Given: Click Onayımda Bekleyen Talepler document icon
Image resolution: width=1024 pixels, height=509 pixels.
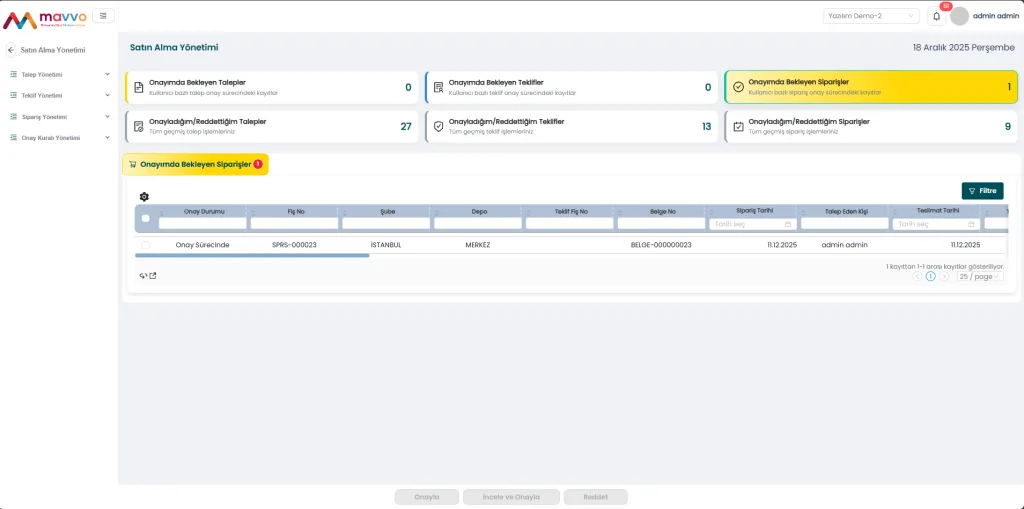Looking at the screenshot, I should (x=138, y=87).
